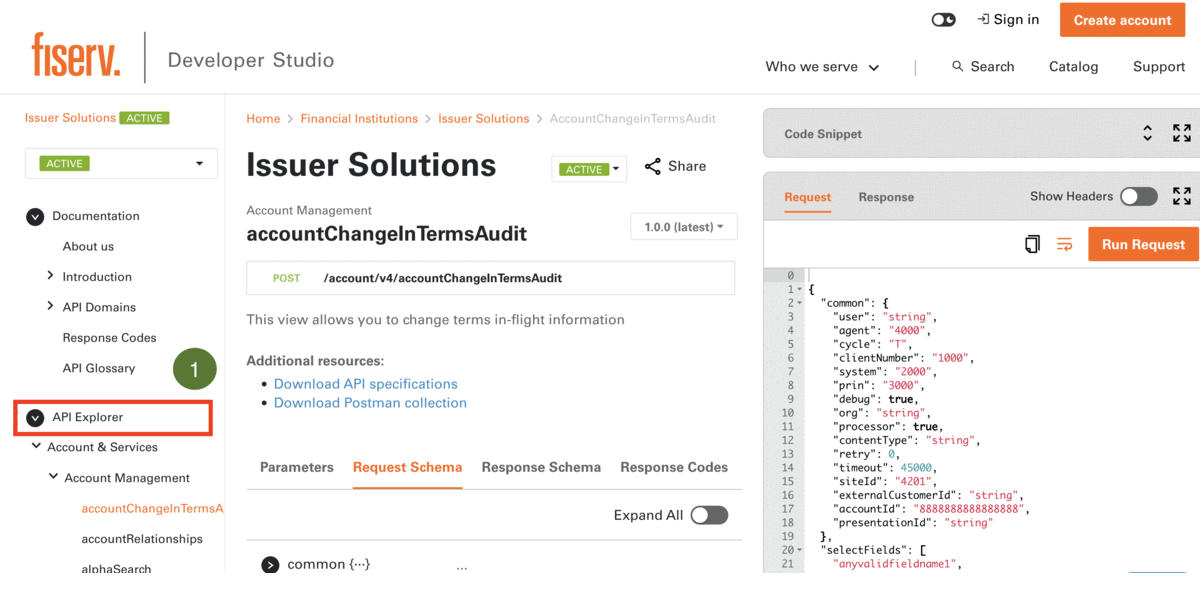
Task: Open Download Postman collection link
Action: pyautogui.click(x=370, y=403)
